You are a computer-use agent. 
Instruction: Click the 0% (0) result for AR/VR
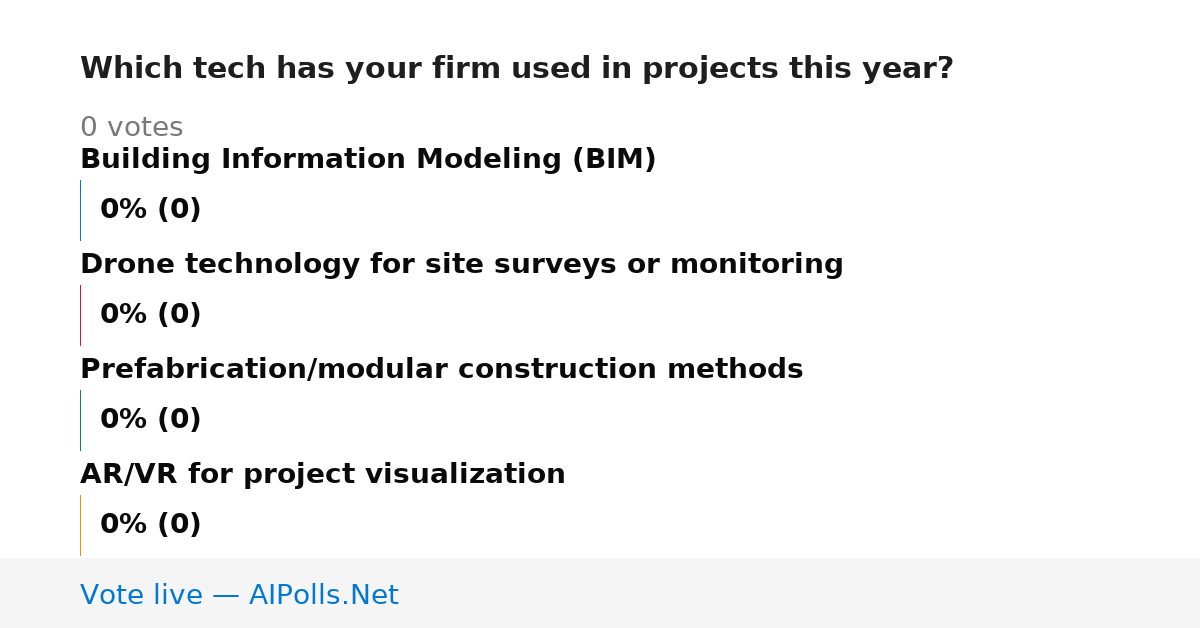(150, 525)
